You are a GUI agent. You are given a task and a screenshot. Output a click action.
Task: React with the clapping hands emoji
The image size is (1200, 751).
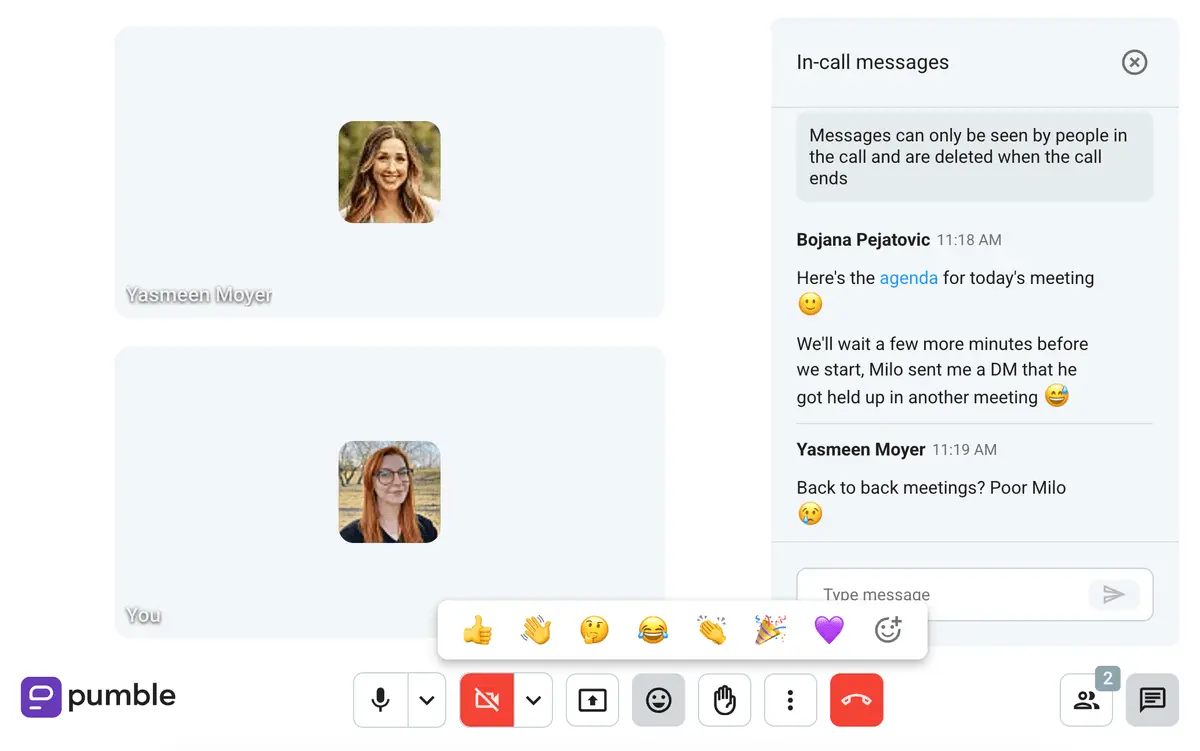point(711,630)
